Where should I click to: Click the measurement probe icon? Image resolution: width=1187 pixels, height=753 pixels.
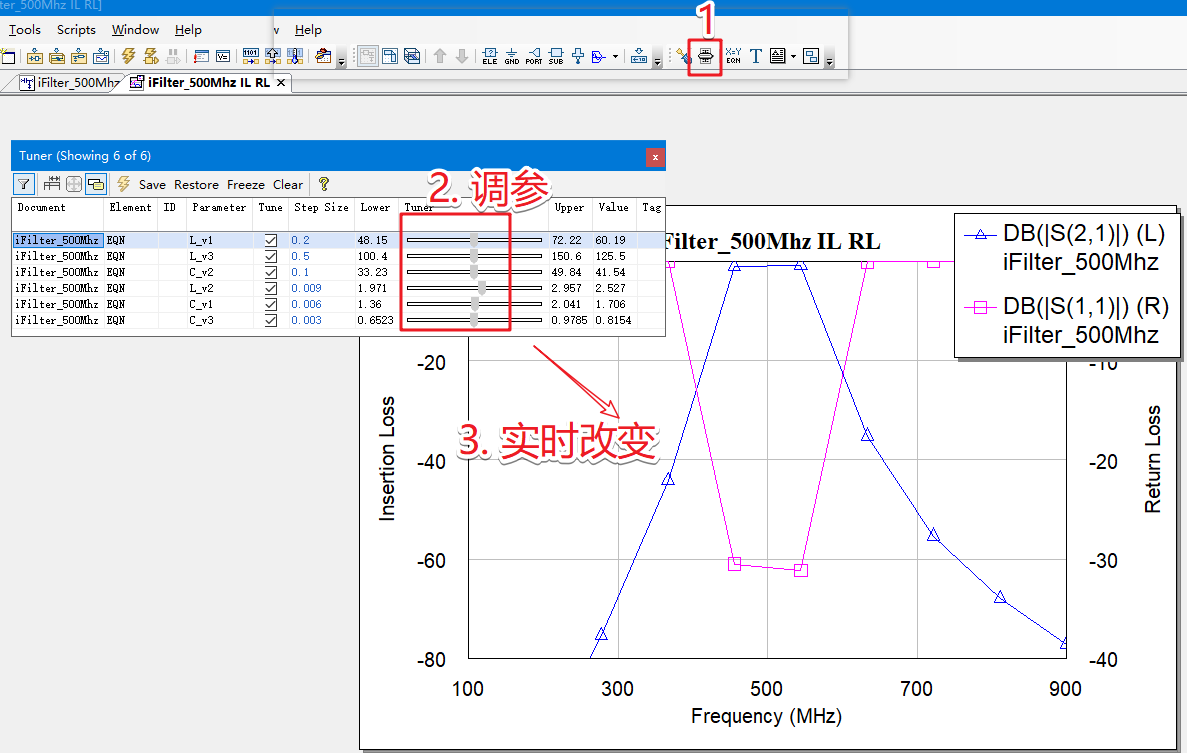click(x=578, y=56)
